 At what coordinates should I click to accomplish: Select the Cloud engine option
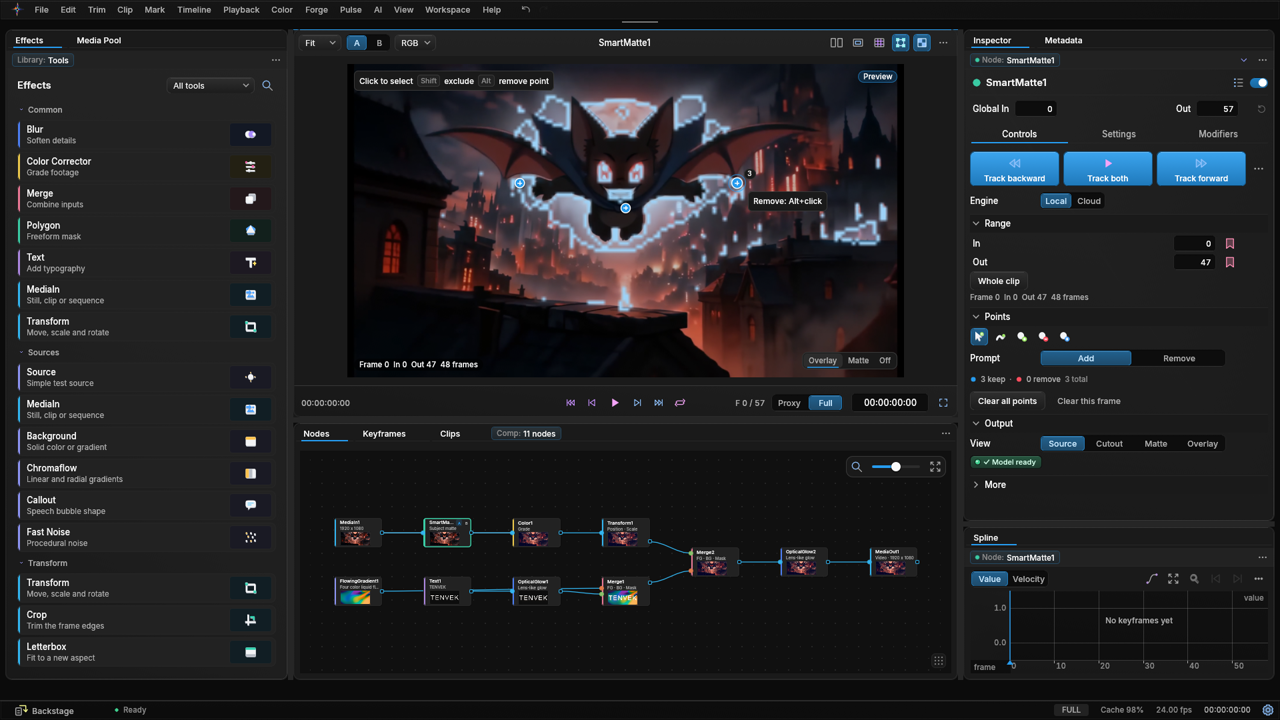[x=1089, y=201]
